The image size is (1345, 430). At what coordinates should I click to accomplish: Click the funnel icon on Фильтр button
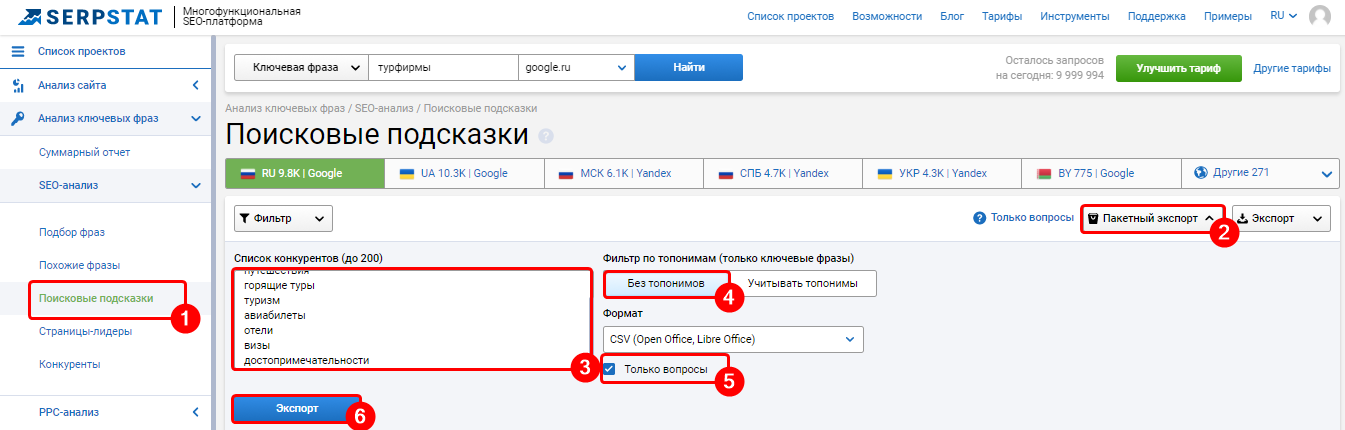point(245,218)
